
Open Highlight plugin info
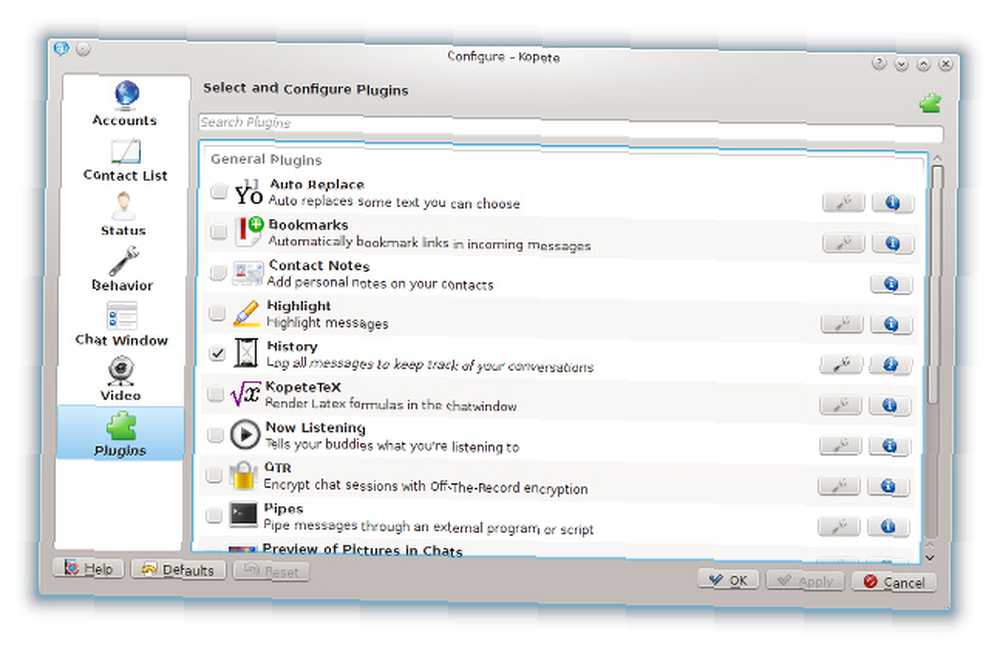pyautogui.click(x=891, y=325)
